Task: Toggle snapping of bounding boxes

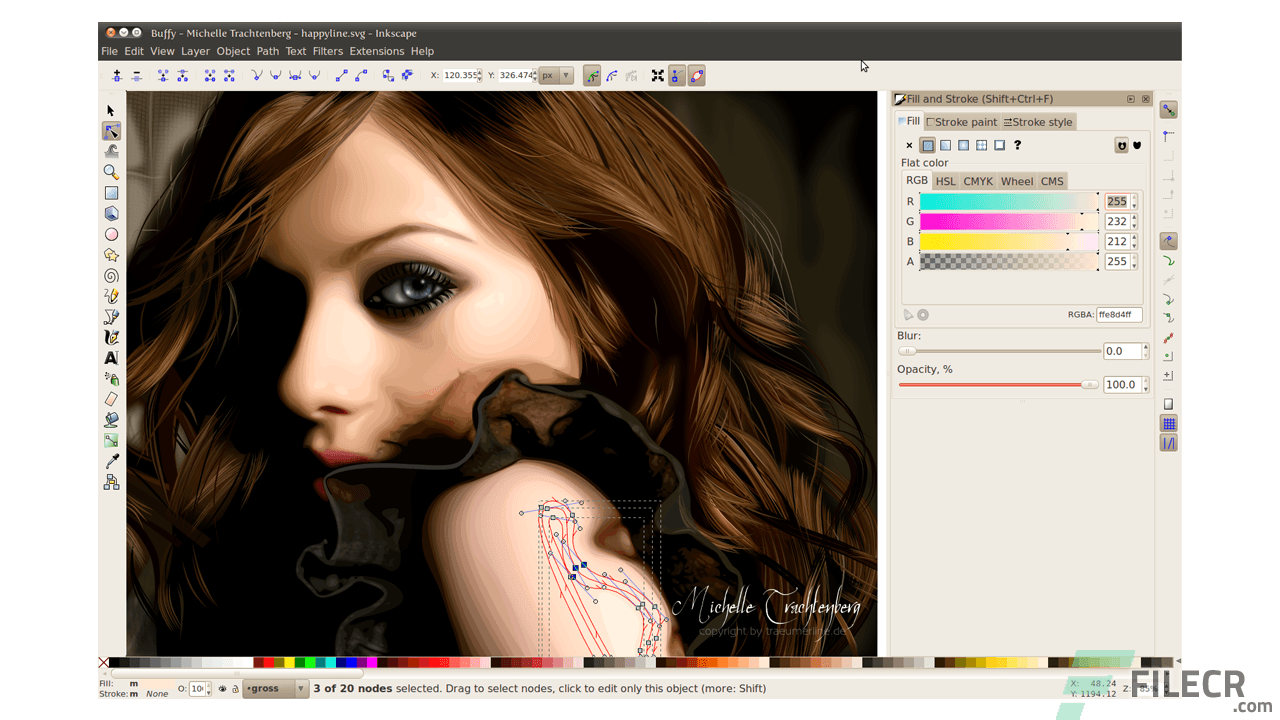Action: click(1166, 134)
